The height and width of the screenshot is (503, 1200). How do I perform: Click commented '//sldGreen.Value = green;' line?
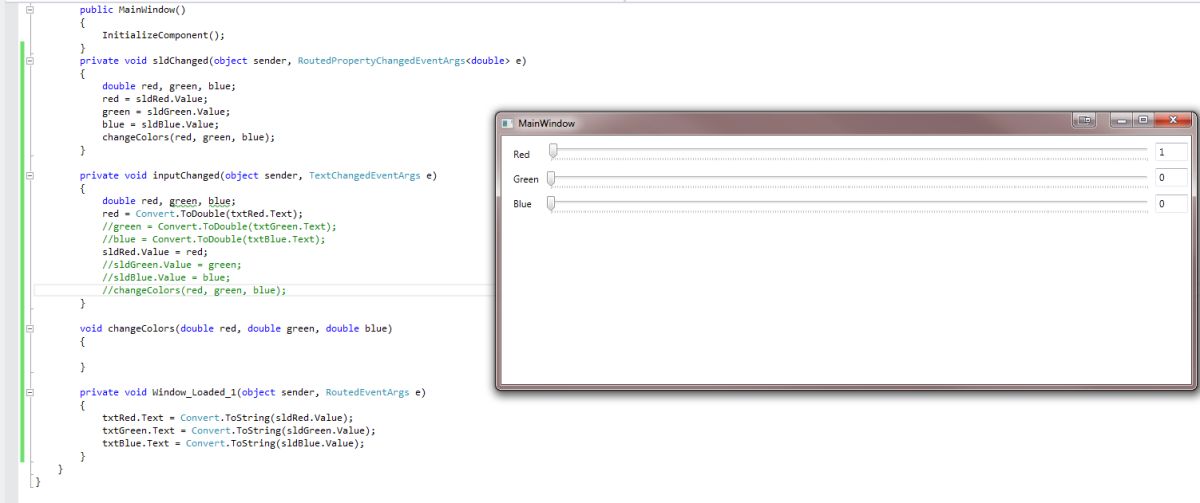[x=172, y=265]
